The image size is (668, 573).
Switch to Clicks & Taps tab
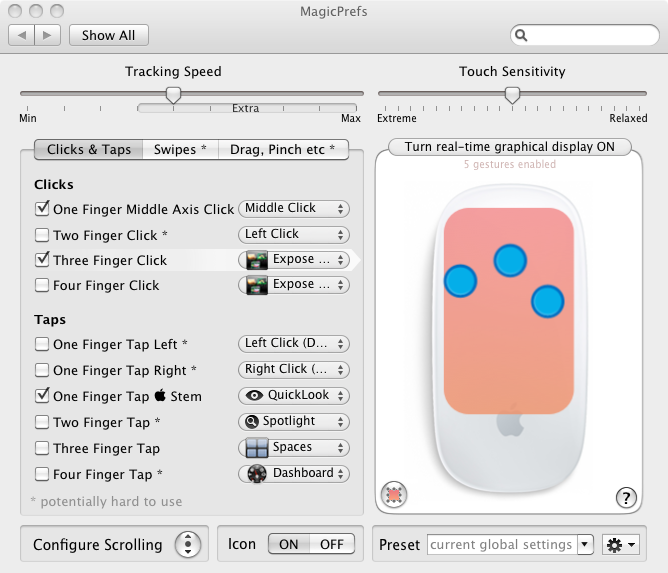pyautogui.click(x=89, y=150)
